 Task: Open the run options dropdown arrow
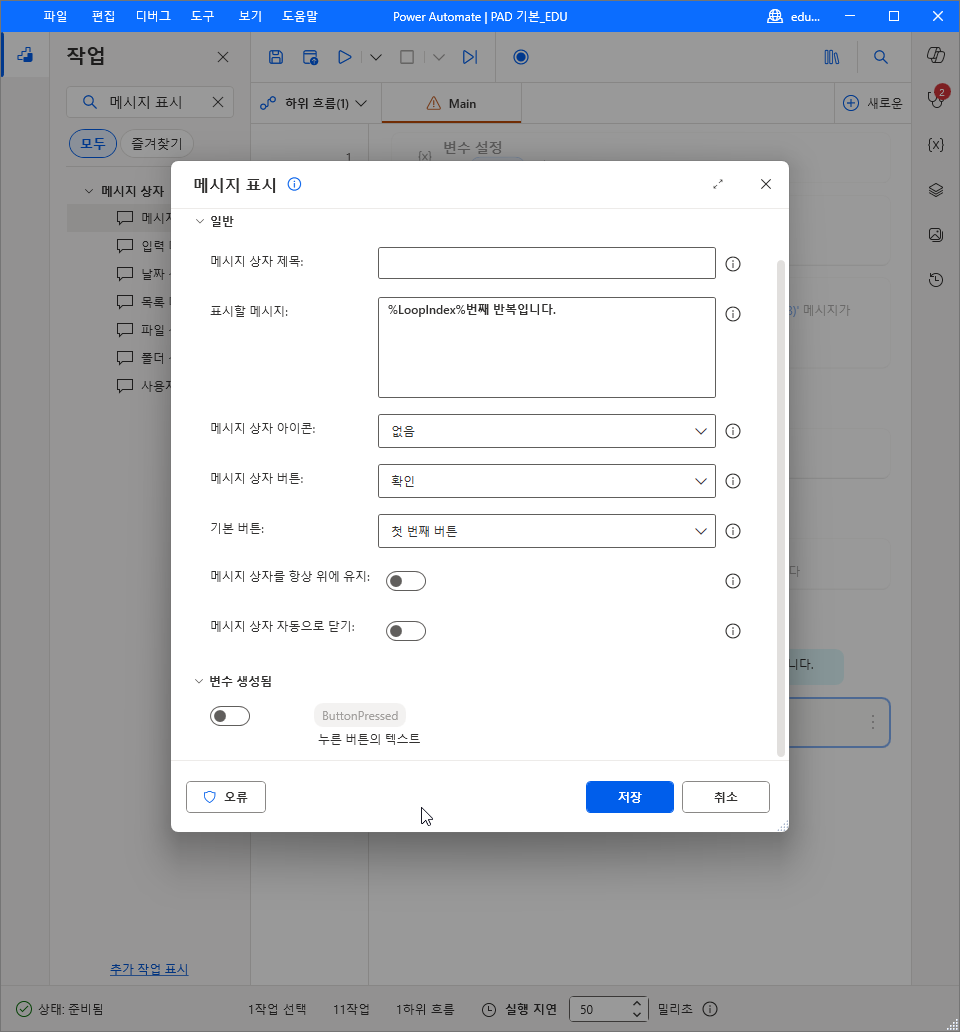(376, 57)
